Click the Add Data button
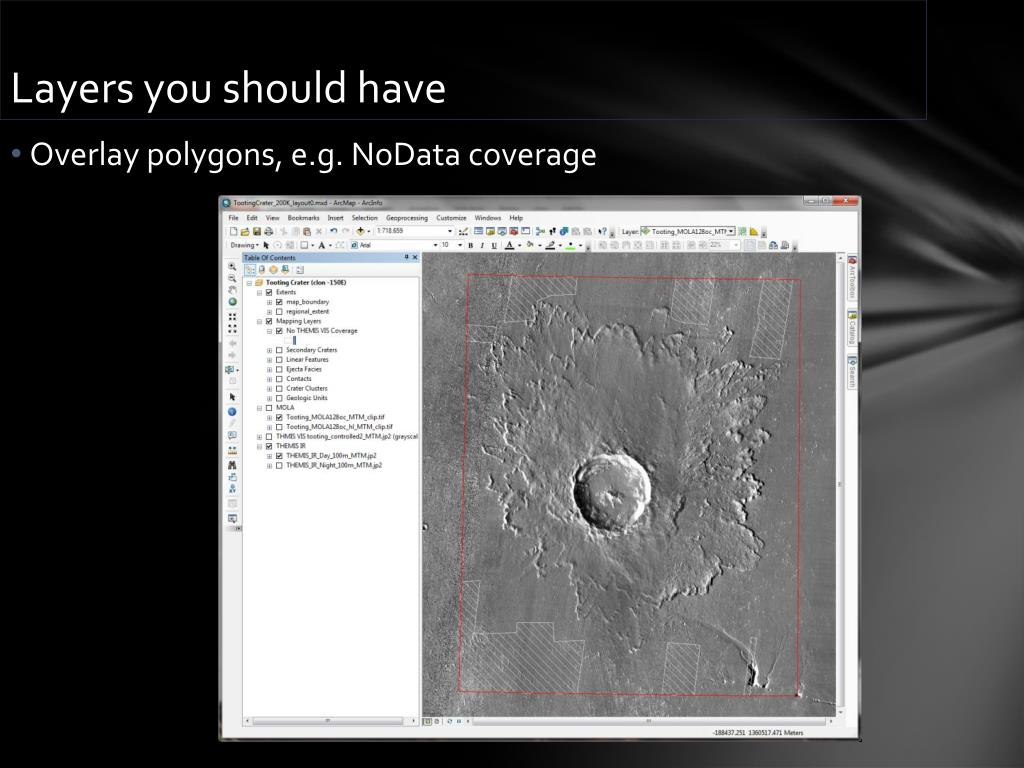This screenshot has height=768, width=1024. [x=360, y=232]
